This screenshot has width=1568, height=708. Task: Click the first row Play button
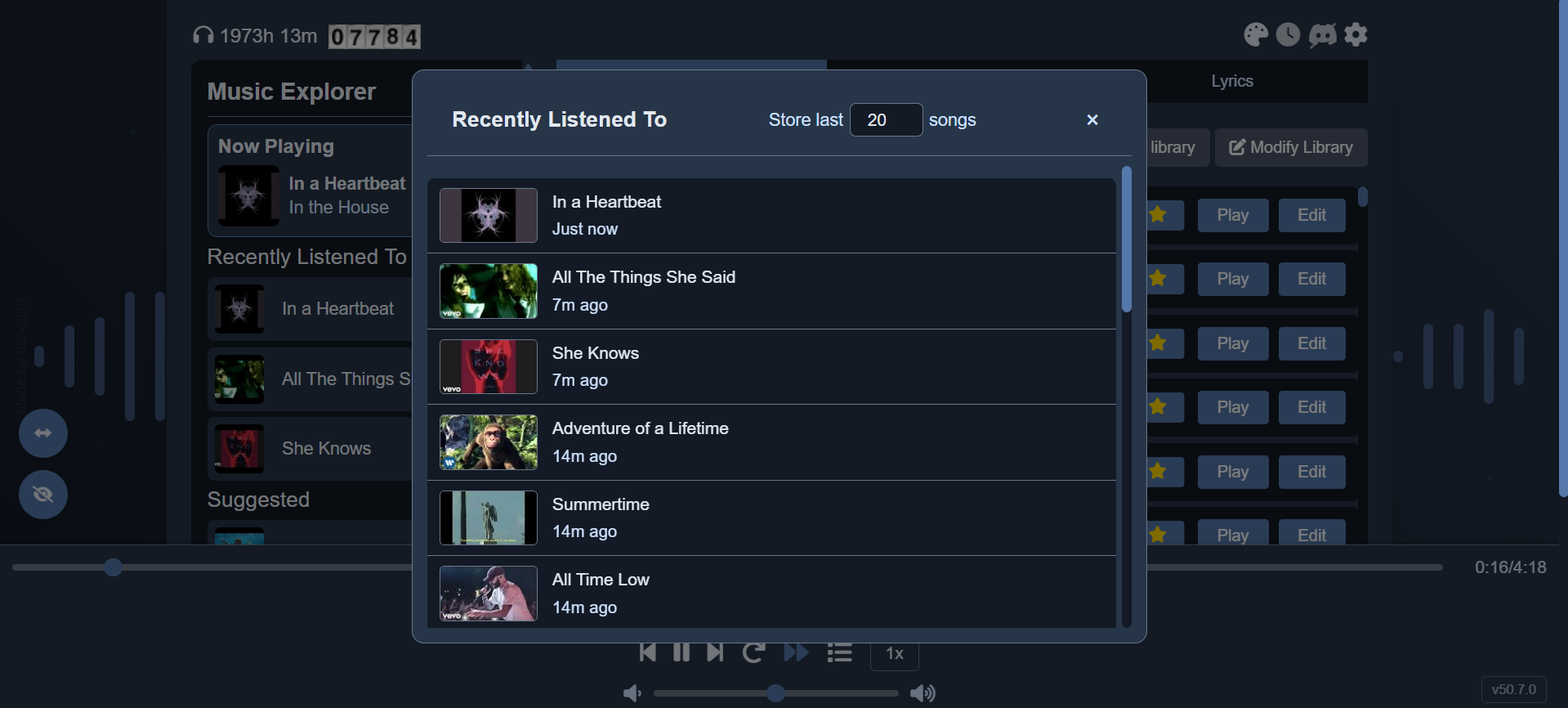pos(1233,215)
